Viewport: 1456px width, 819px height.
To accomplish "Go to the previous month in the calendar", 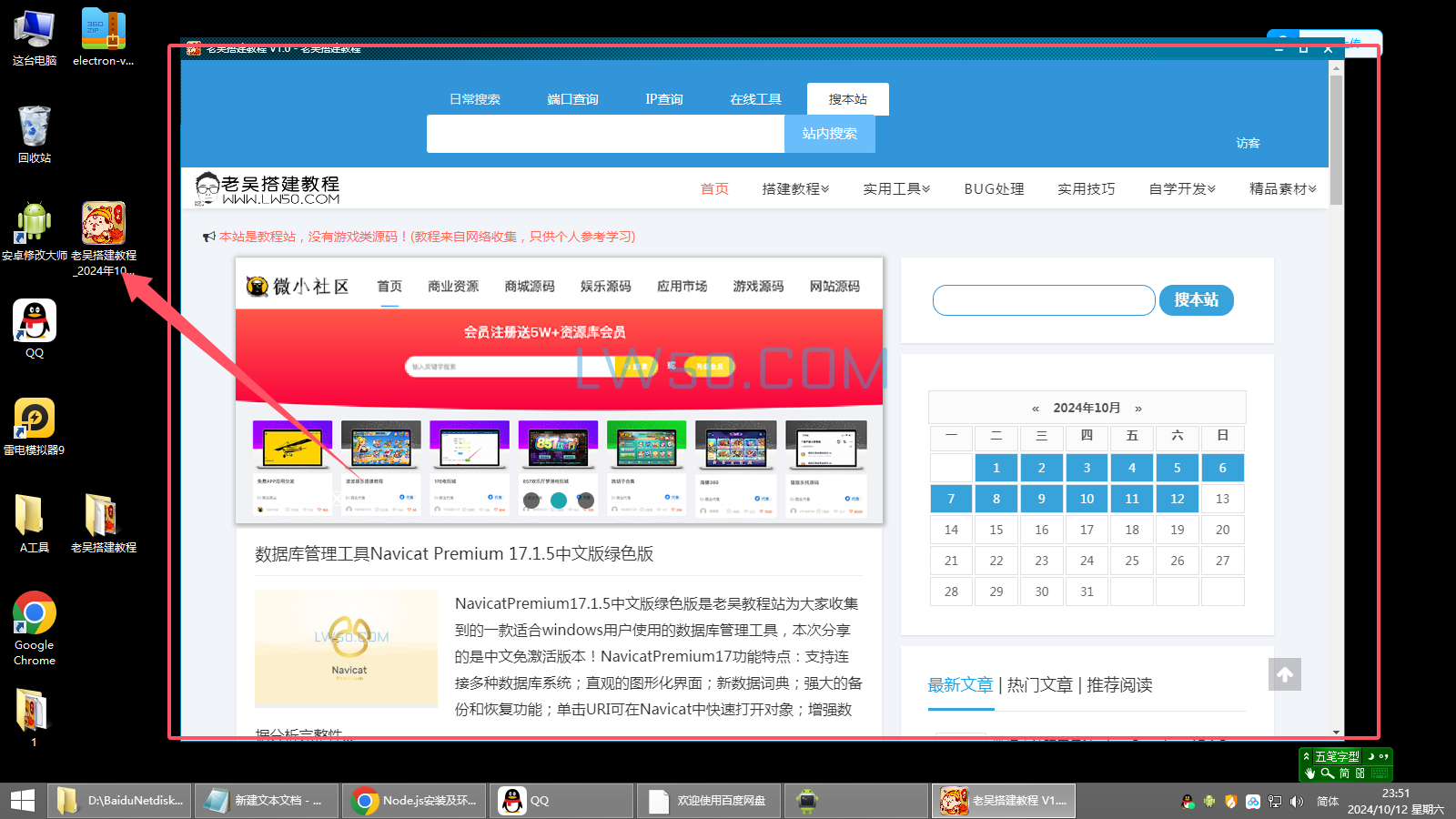I will (x=1035, y=409).
